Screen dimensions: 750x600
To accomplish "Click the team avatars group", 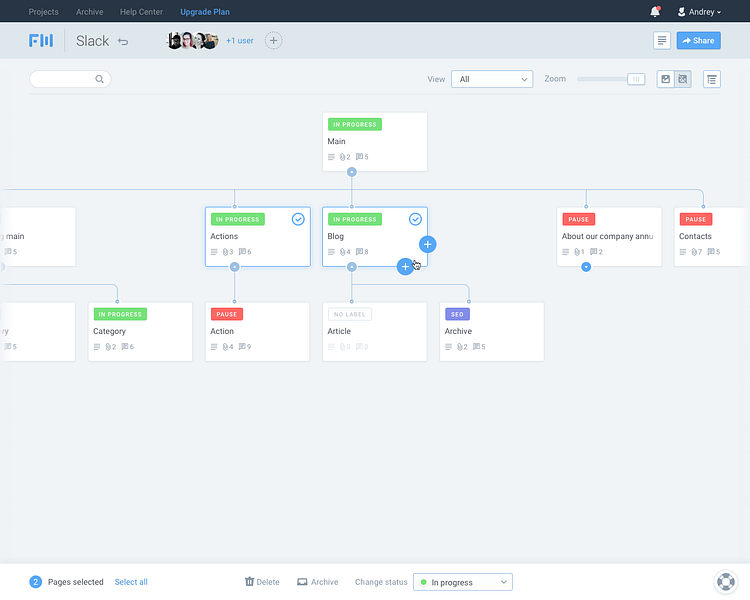I will tap(192, 41).
